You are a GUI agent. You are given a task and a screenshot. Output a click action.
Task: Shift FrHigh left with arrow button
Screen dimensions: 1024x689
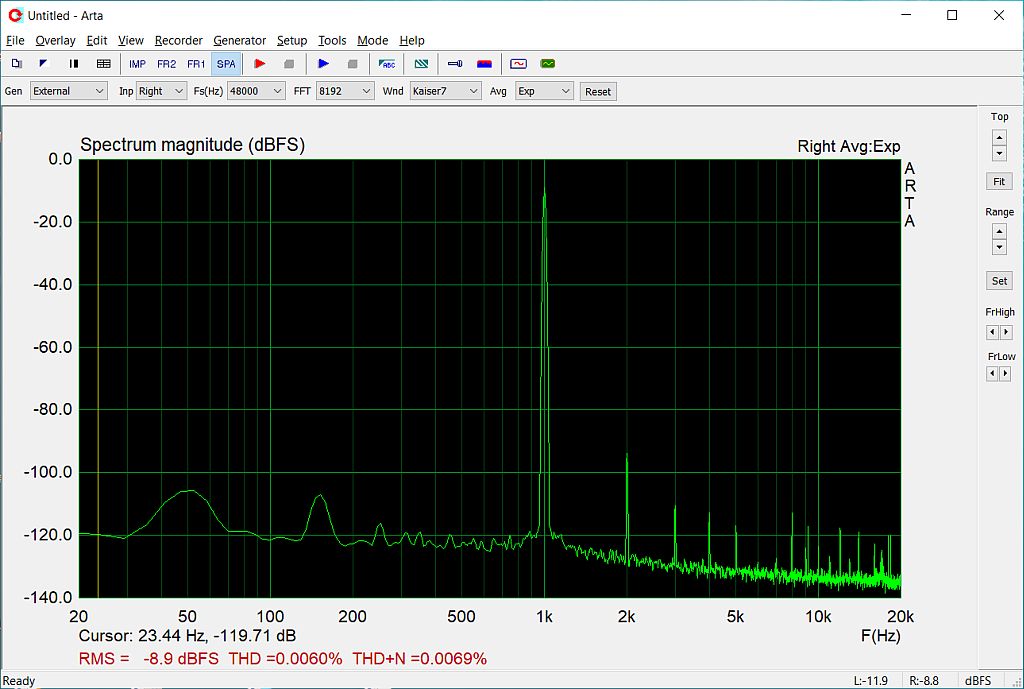click(993, 332)
